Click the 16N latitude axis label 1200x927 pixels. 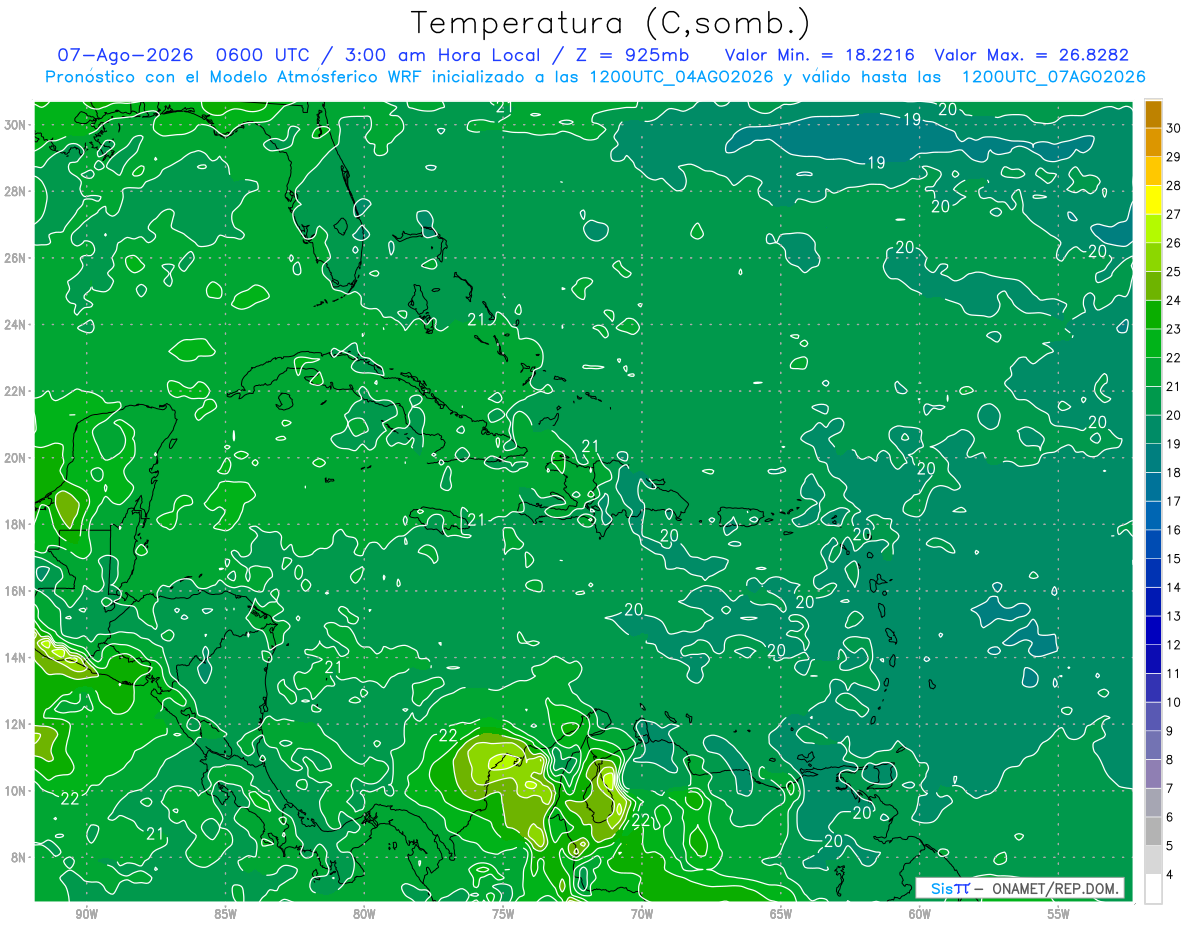pyautogui.click(x=17, y=591)
